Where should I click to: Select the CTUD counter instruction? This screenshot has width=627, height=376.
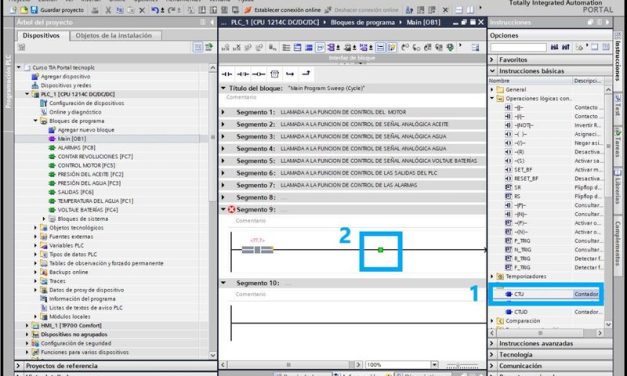click(x=521, y=312)
